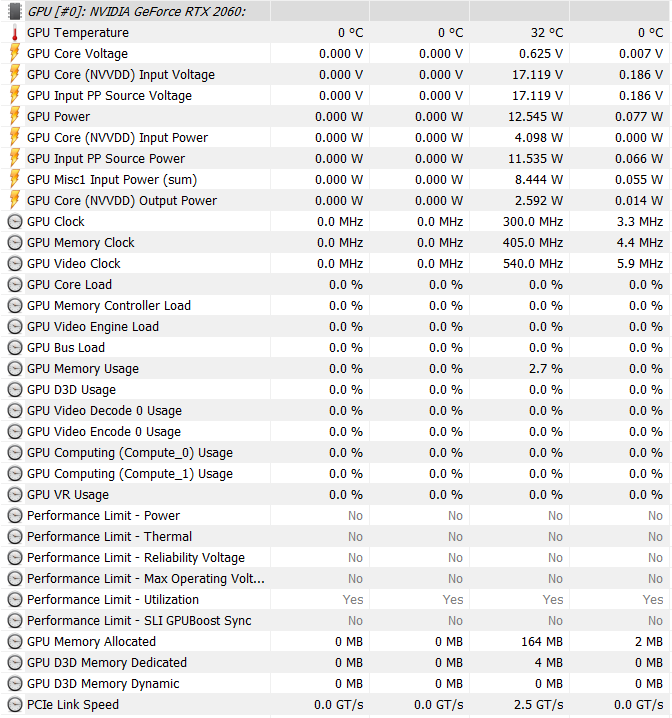
Task: Click lightning icon beside GPU Input PP Source Power
Action: (15, 158)
